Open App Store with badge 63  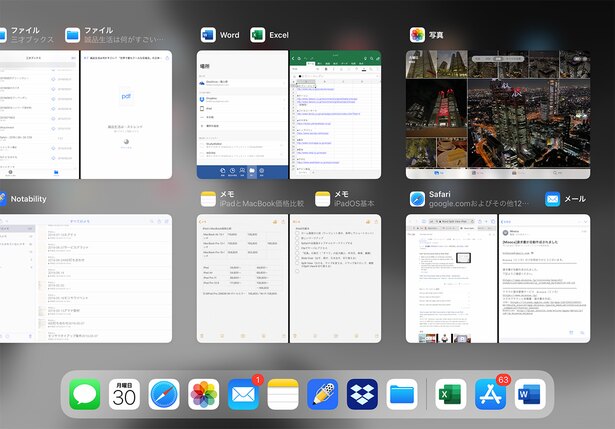click(x=491, y=394)
